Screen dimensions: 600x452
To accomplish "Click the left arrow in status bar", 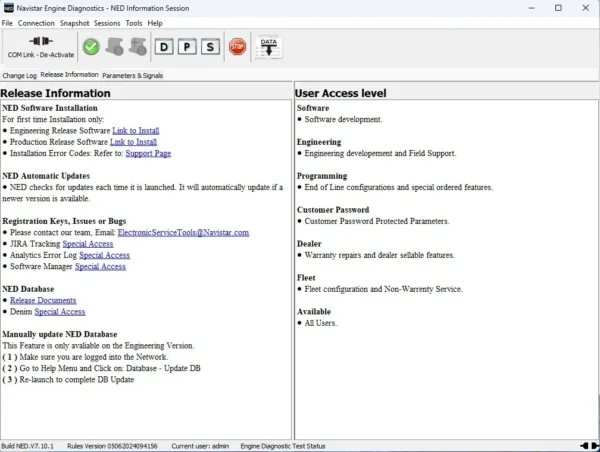I will tap(584, 445).
